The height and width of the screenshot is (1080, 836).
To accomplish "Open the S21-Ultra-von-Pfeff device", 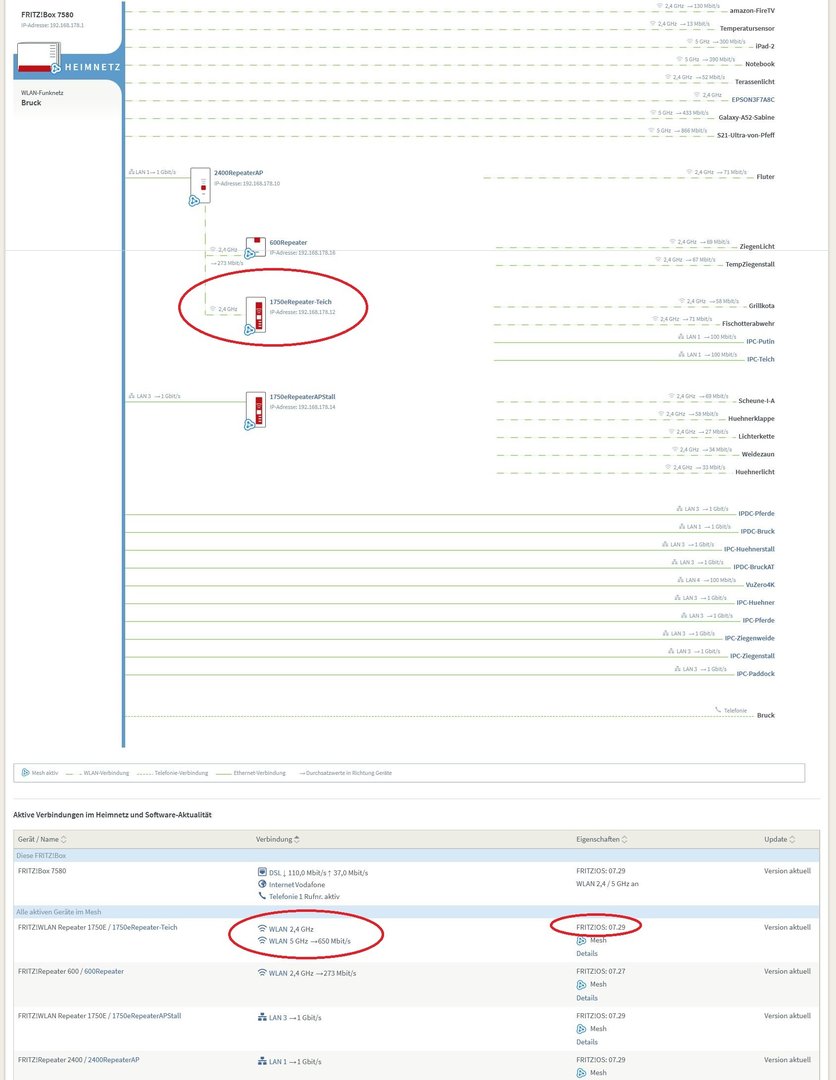I will (746, 136).
